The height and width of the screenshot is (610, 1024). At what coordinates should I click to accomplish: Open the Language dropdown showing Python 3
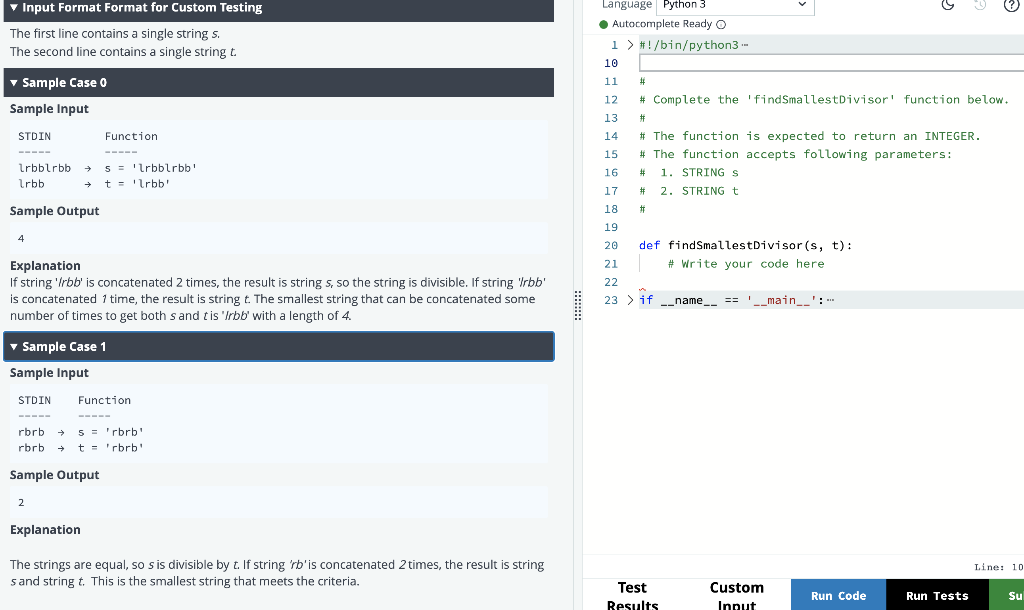[737, 5]
